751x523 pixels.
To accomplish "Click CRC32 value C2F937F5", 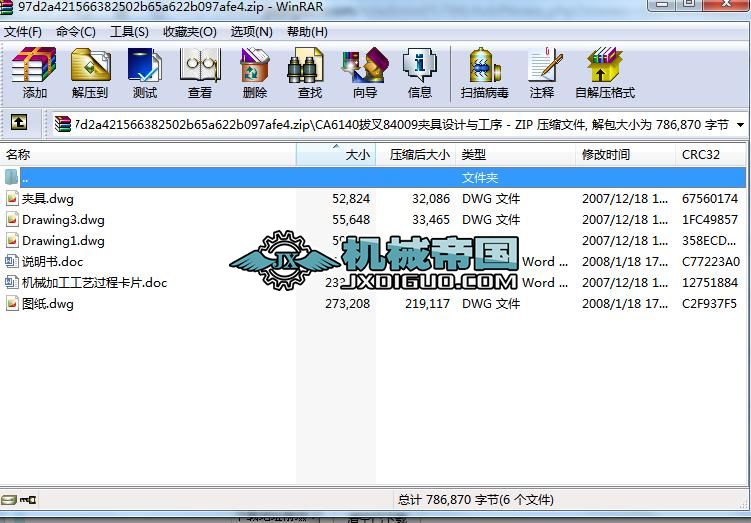I will (709, 304).
